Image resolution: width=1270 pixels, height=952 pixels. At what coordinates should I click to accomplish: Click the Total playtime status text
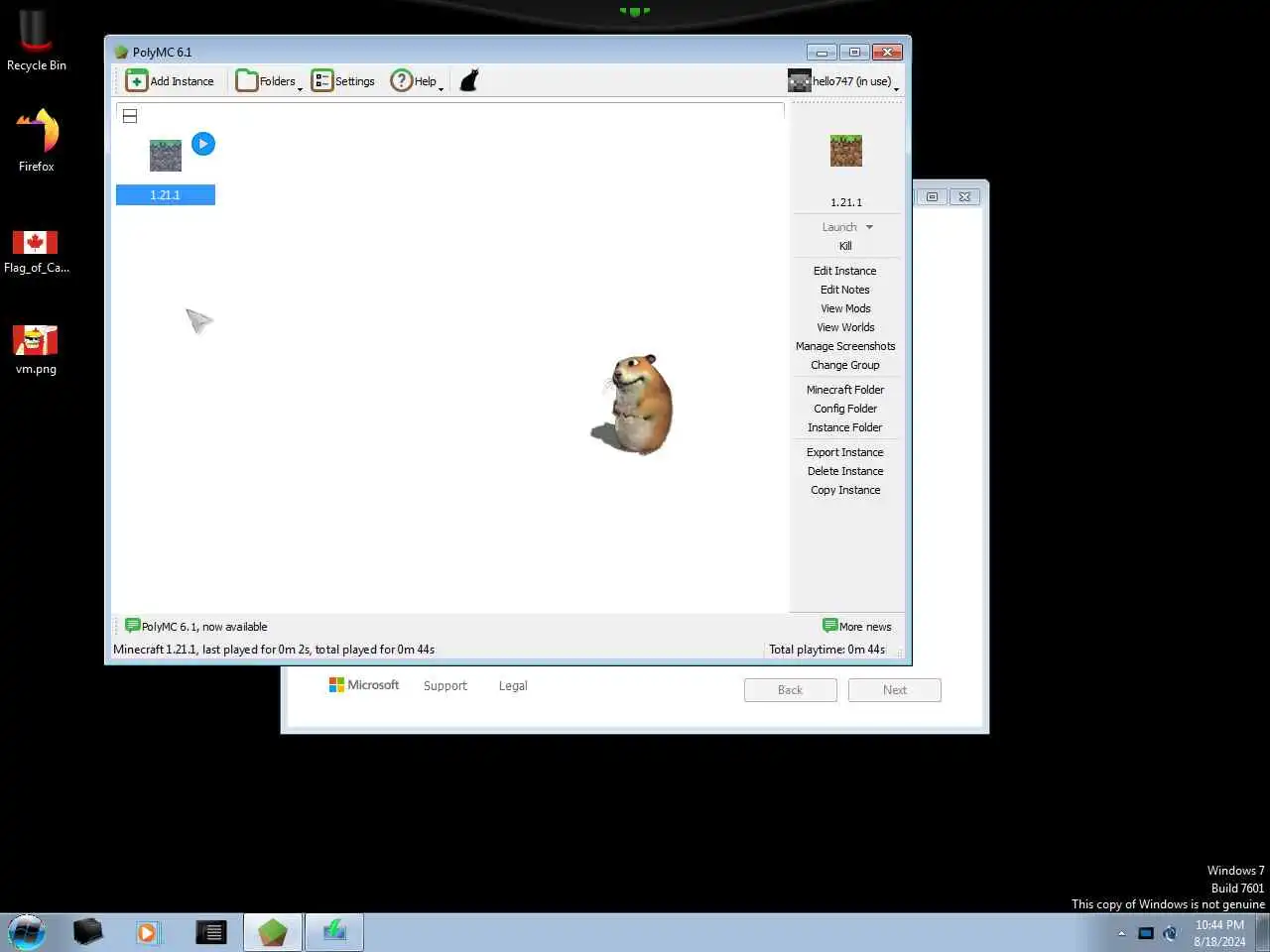pyautogui.click(x=826, y=650)
